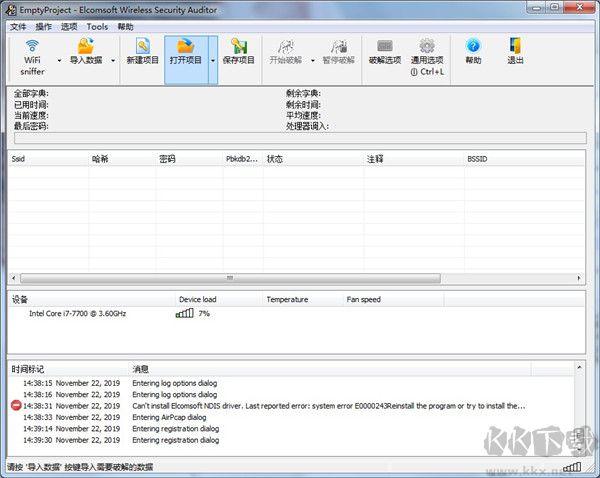Select the Can't install Elcomsoft NDIS driver entry

(x=291, y=406)
